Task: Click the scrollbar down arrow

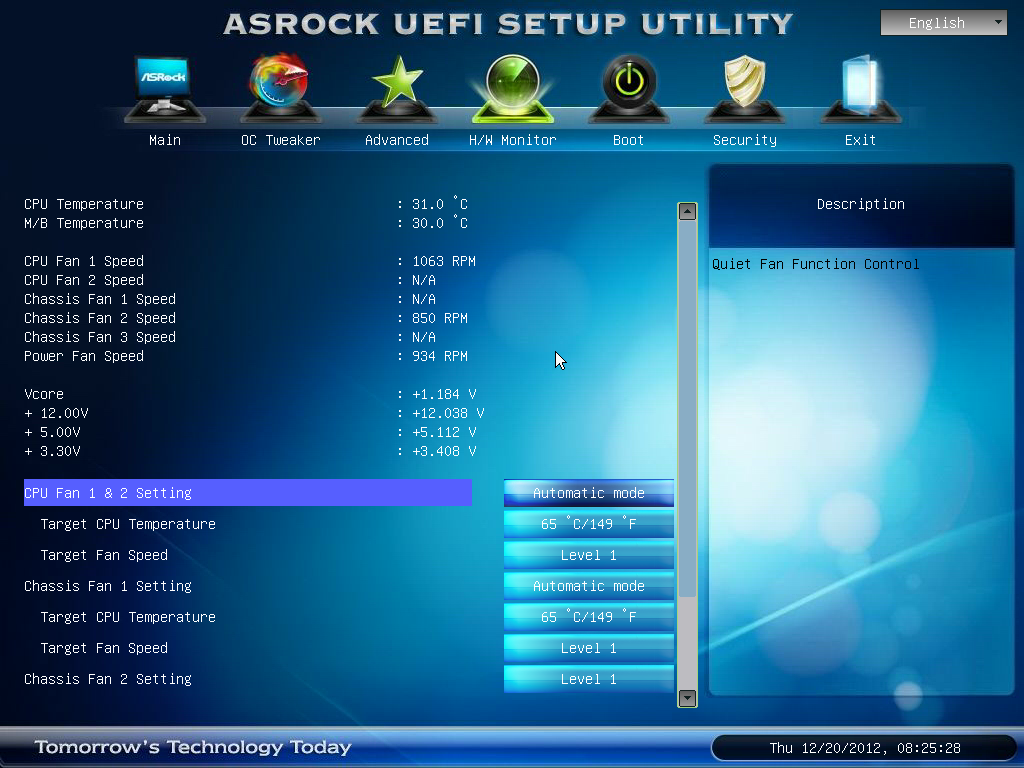Action: point(687,698)
